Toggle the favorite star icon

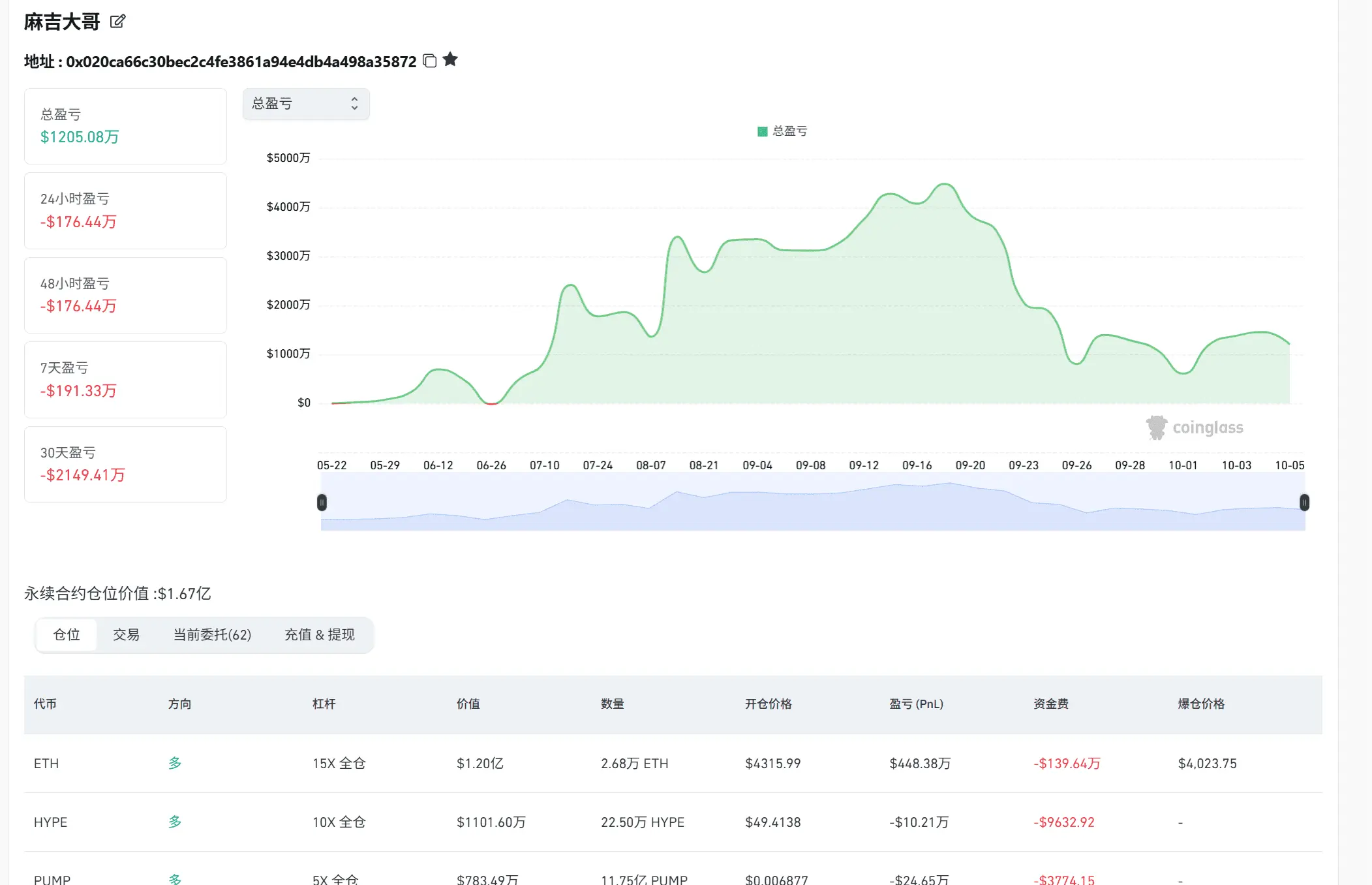point(450,60)
